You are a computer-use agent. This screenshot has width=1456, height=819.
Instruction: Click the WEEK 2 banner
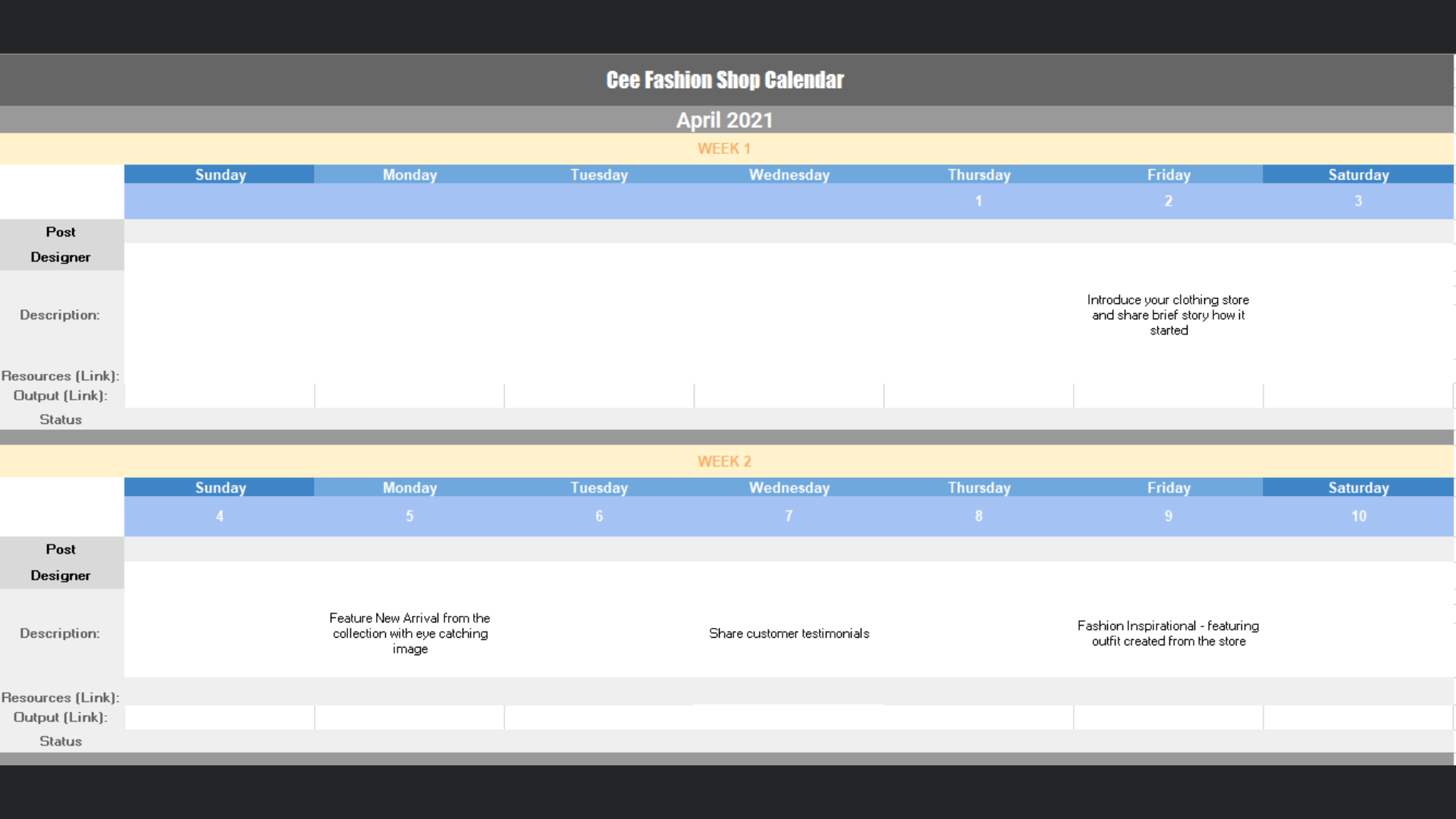(x=724, y=461)
